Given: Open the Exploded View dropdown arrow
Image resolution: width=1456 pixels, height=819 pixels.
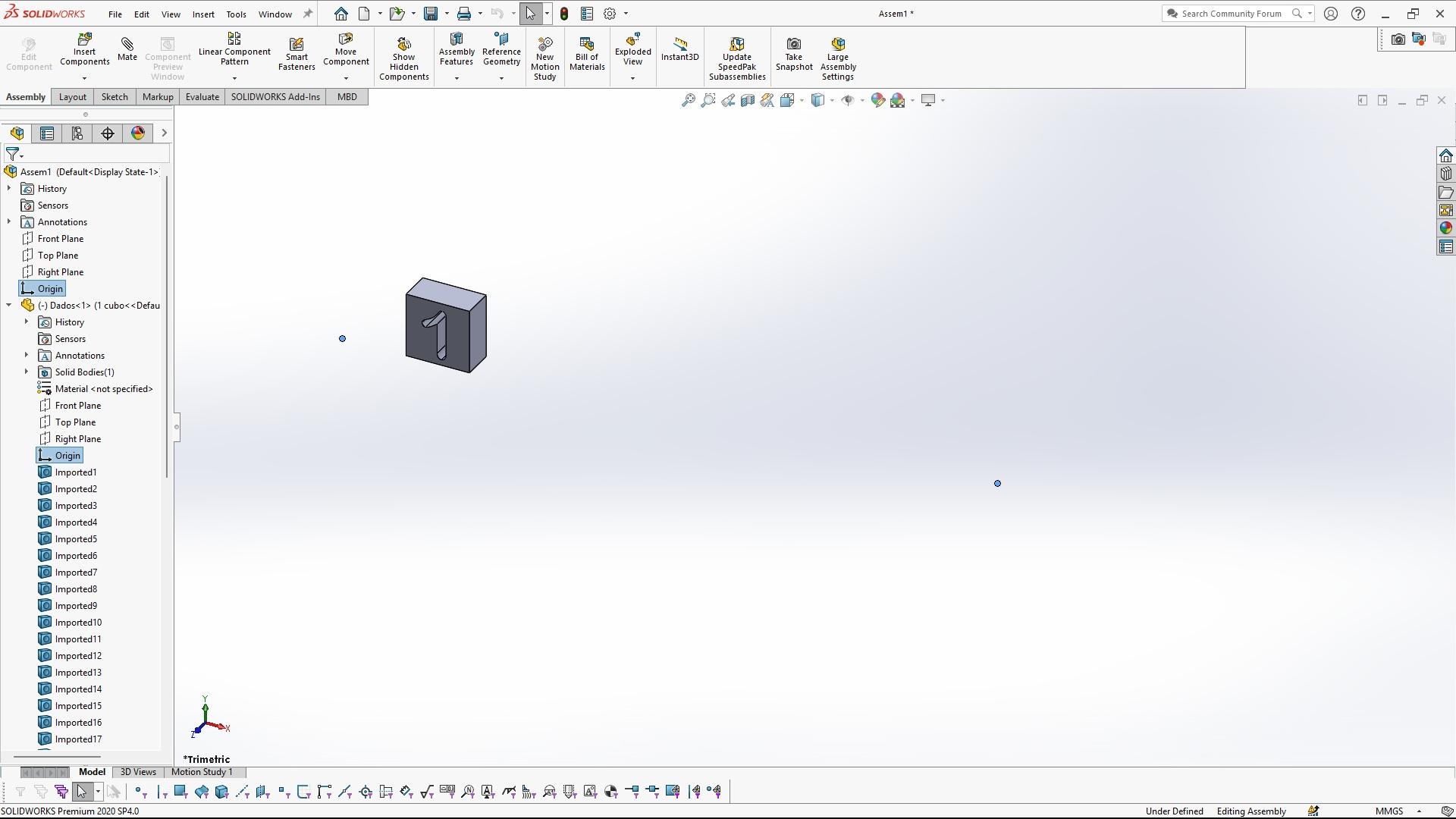Looking at the screenshot, I should click(632, 78).
